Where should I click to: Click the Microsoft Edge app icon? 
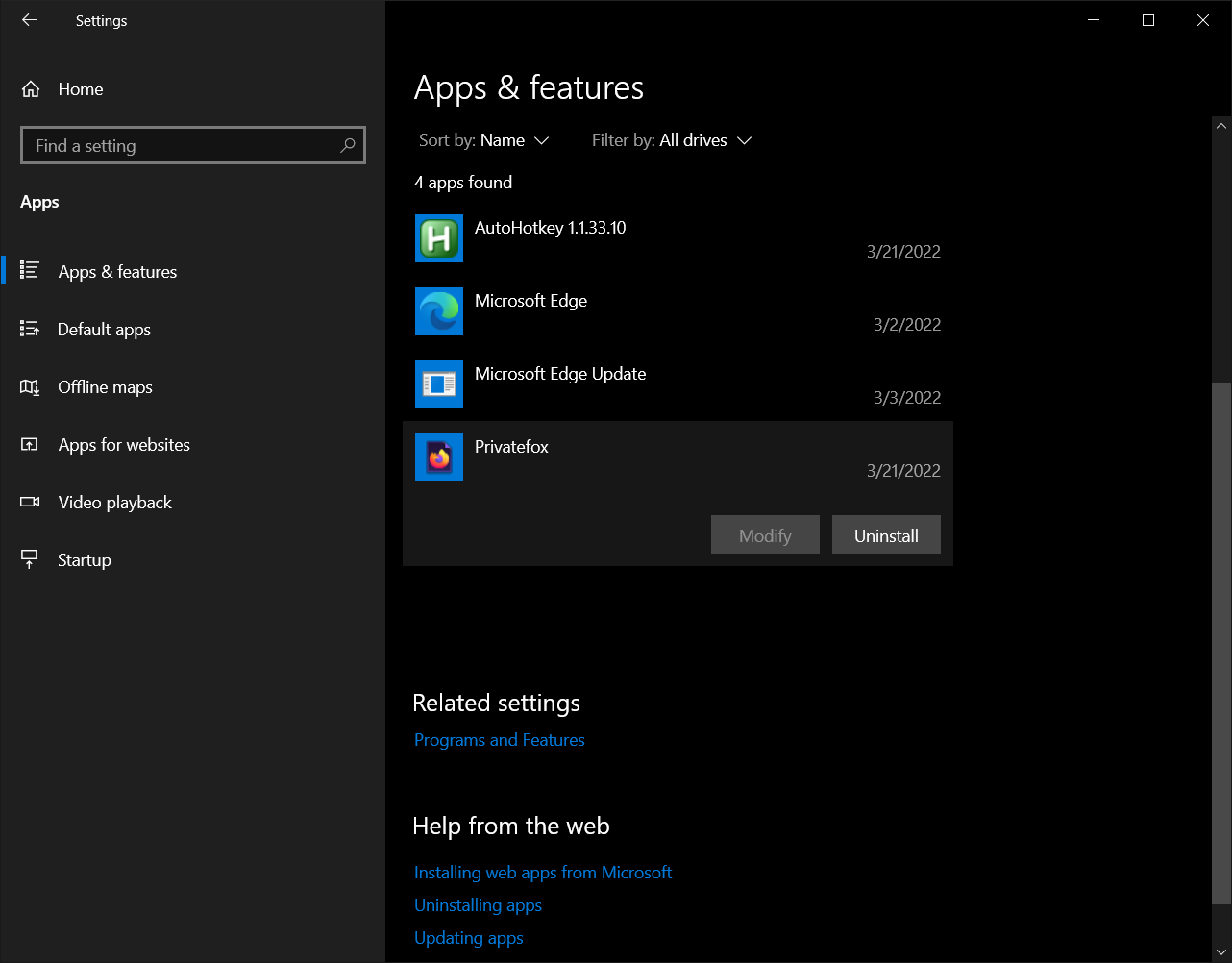tap(439, 311)
